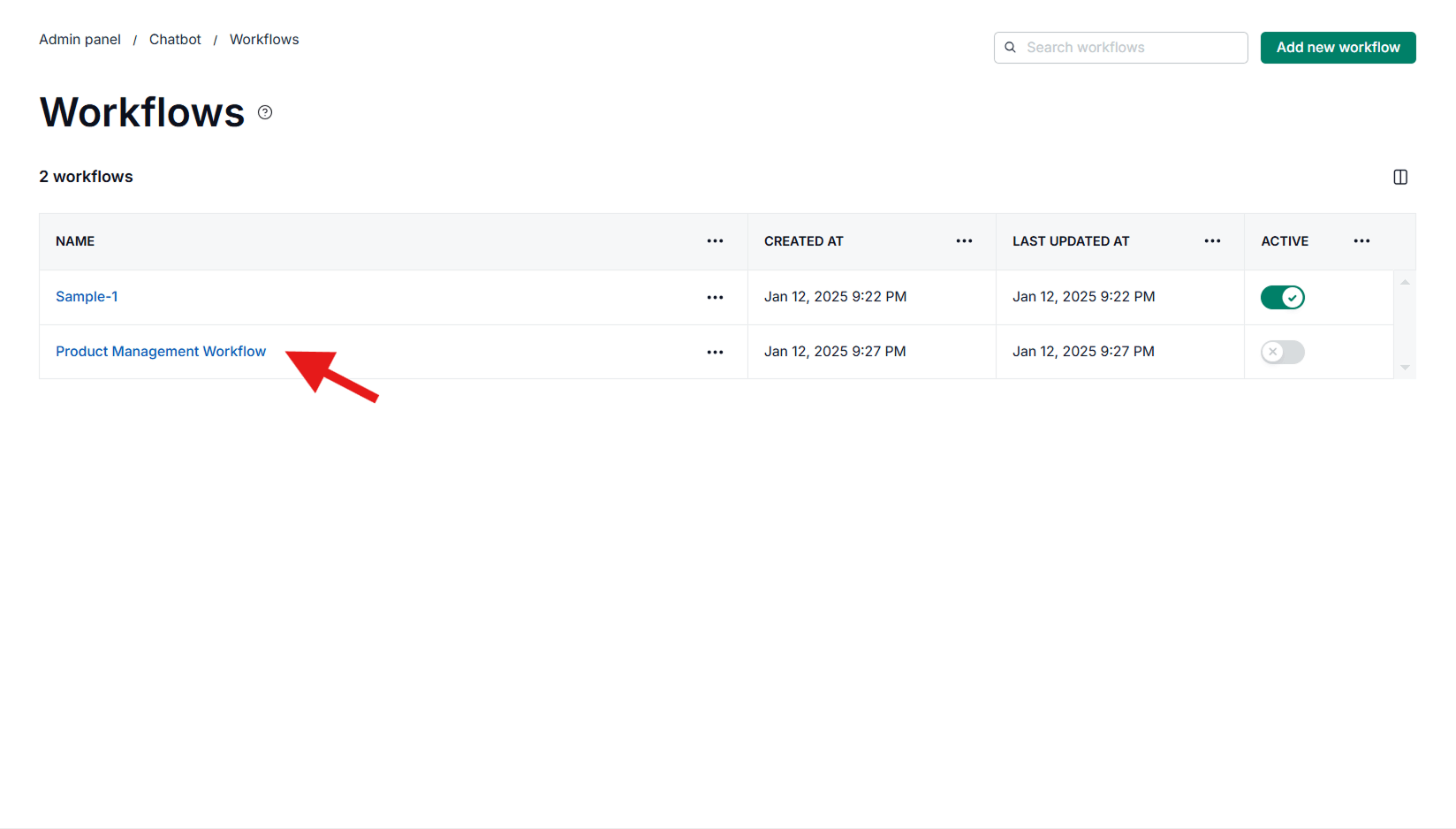The height and width of the screenshot is (829, 1456).
Task: Click the Add new workflow button
Action: pos(1338,47)
